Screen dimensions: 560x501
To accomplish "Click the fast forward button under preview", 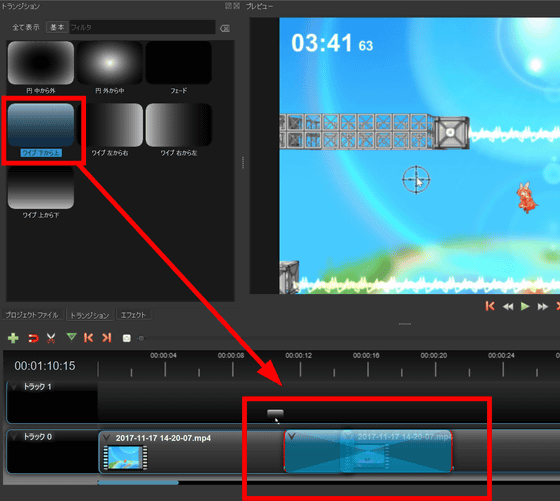I will pyautogui.click(x=542, y=306).
